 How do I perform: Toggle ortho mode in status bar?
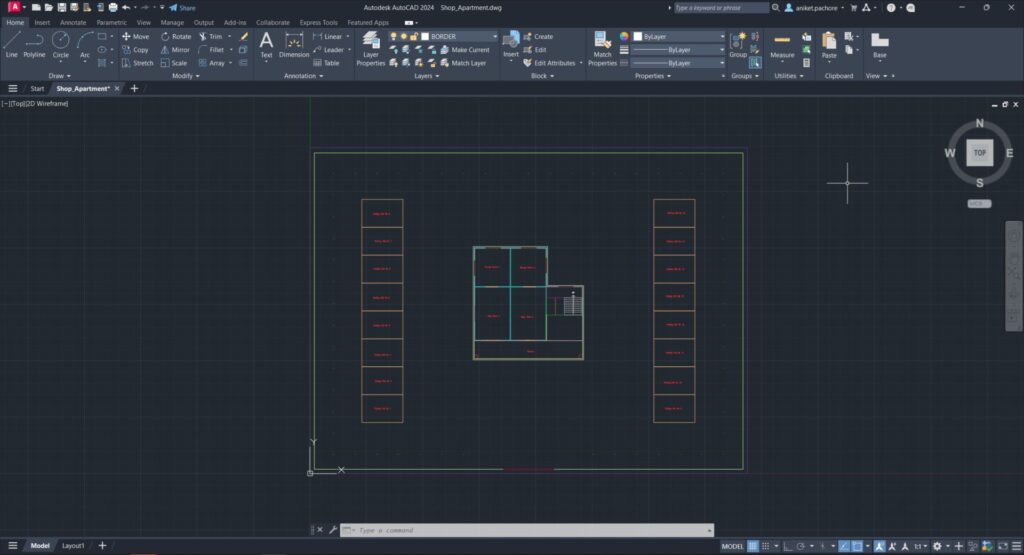pos(787,547)
